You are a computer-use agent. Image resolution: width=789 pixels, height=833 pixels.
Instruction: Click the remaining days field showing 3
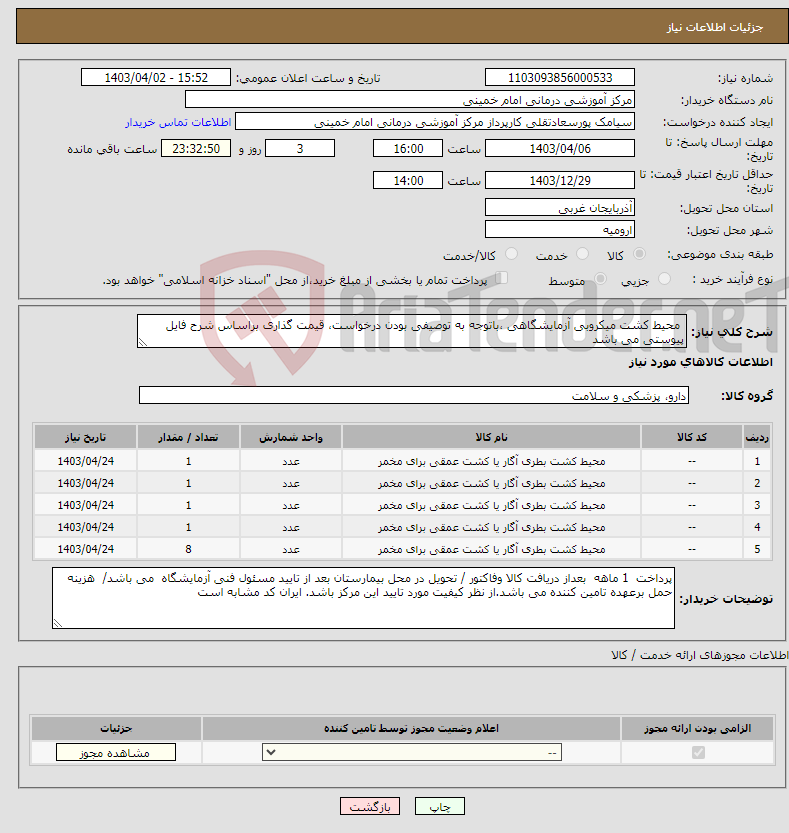pos(300,149)
